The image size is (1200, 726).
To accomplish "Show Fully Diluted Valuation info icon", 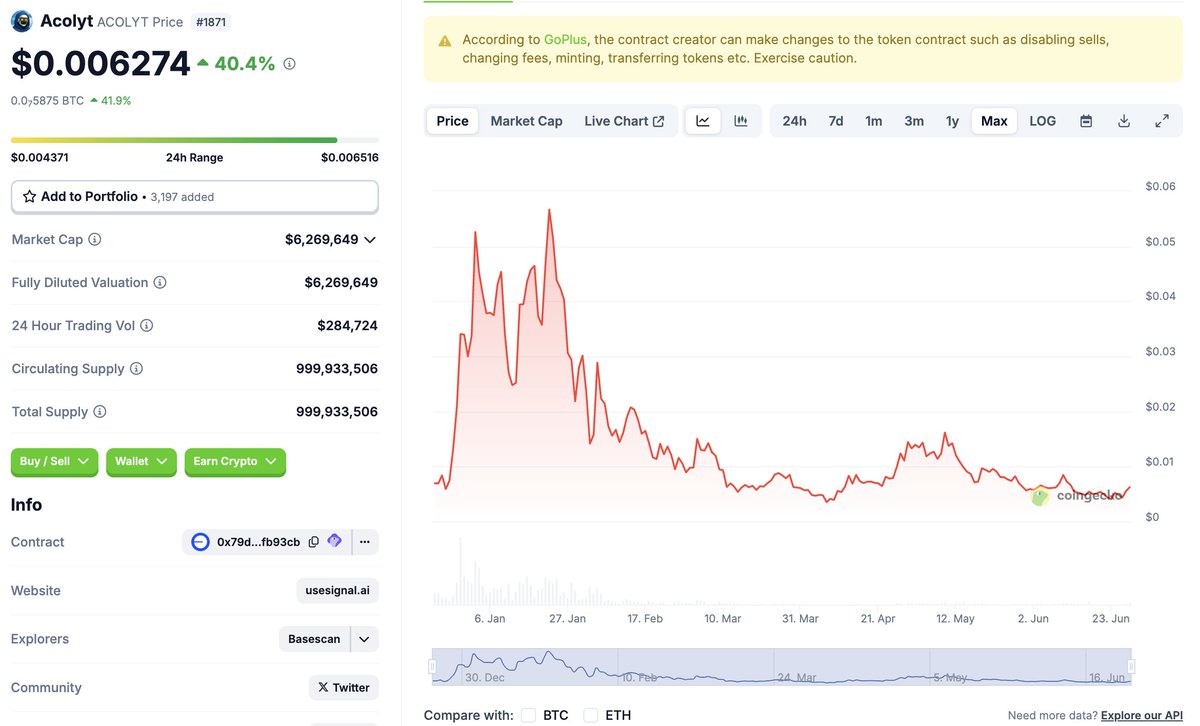I will 160,283.
